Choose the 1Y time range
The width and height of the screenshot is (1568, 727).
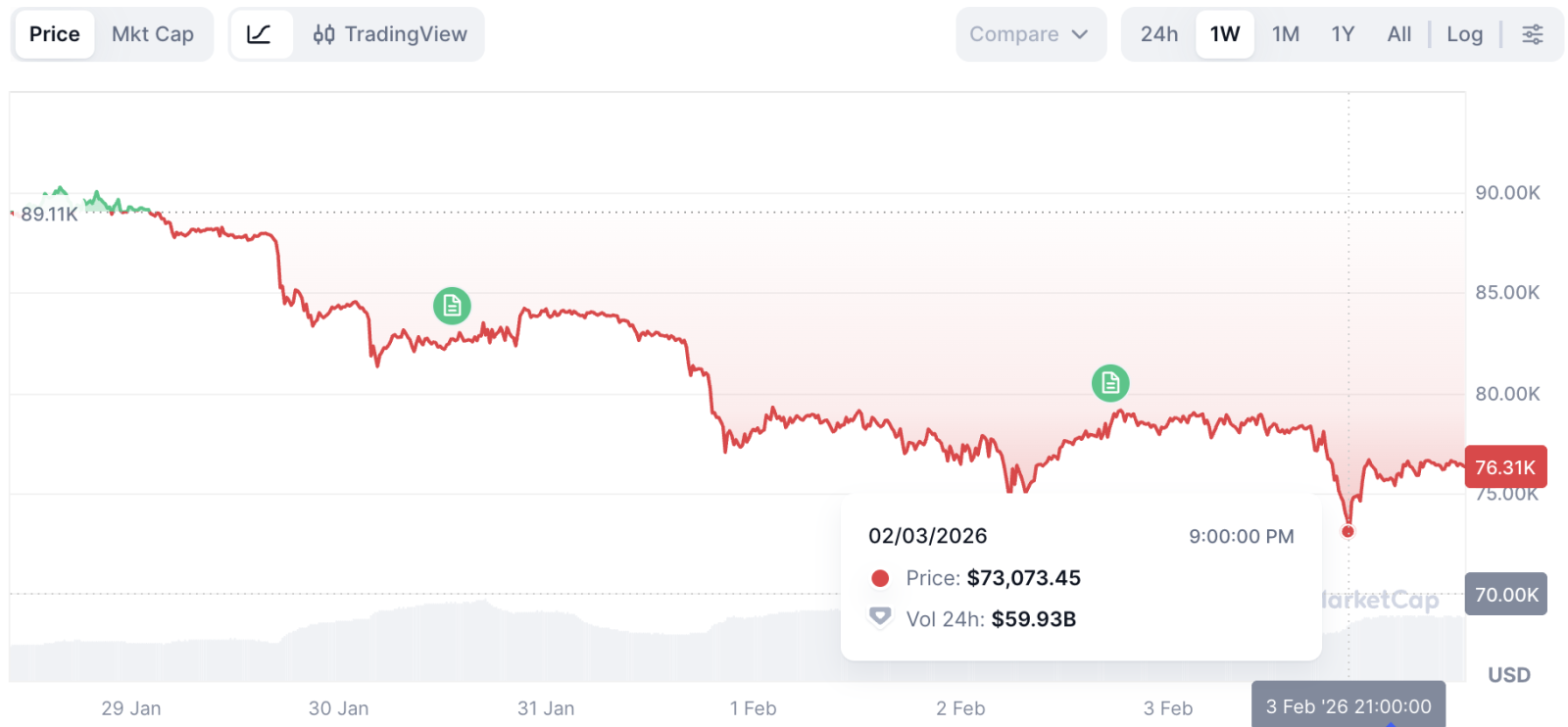coord(1343,34)
